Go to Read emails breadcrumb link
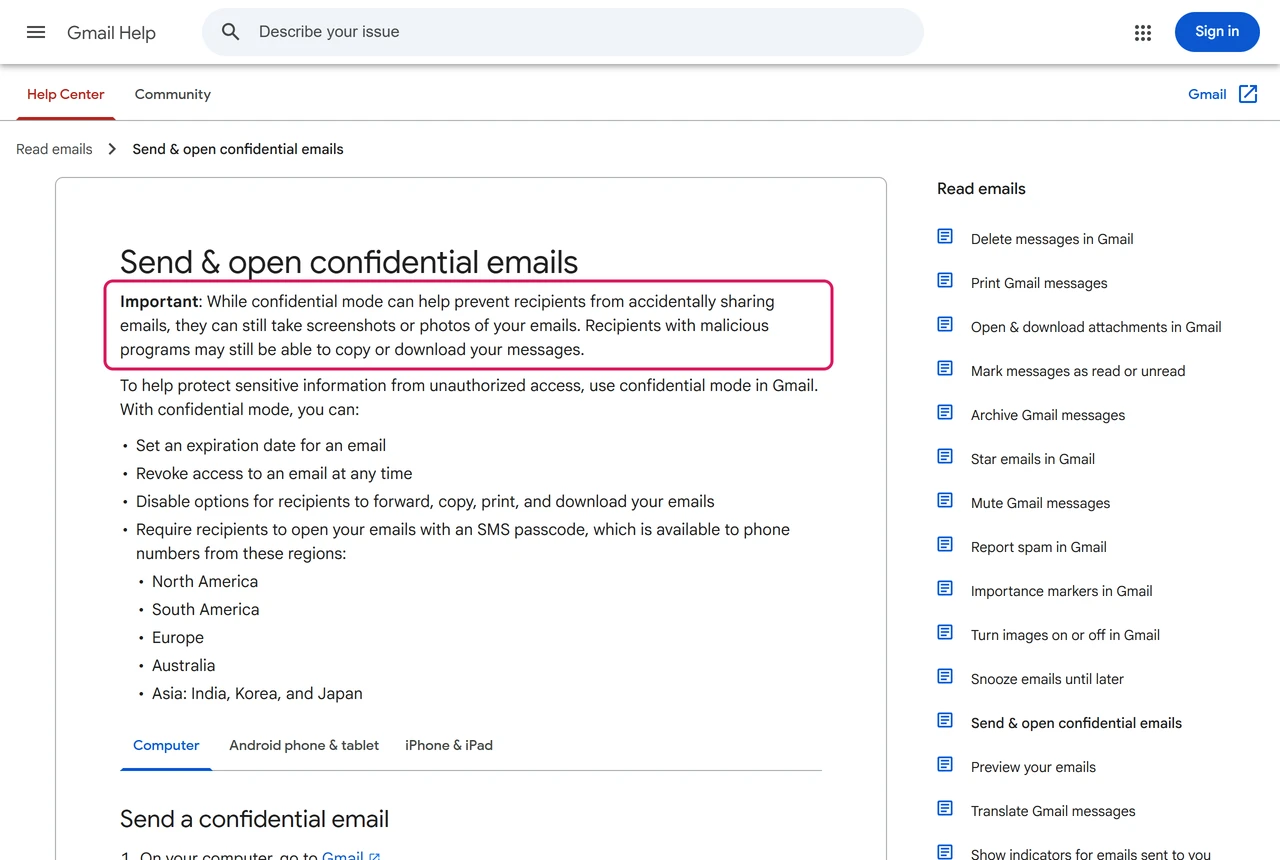1280x860 pixels. pos(54,149)
